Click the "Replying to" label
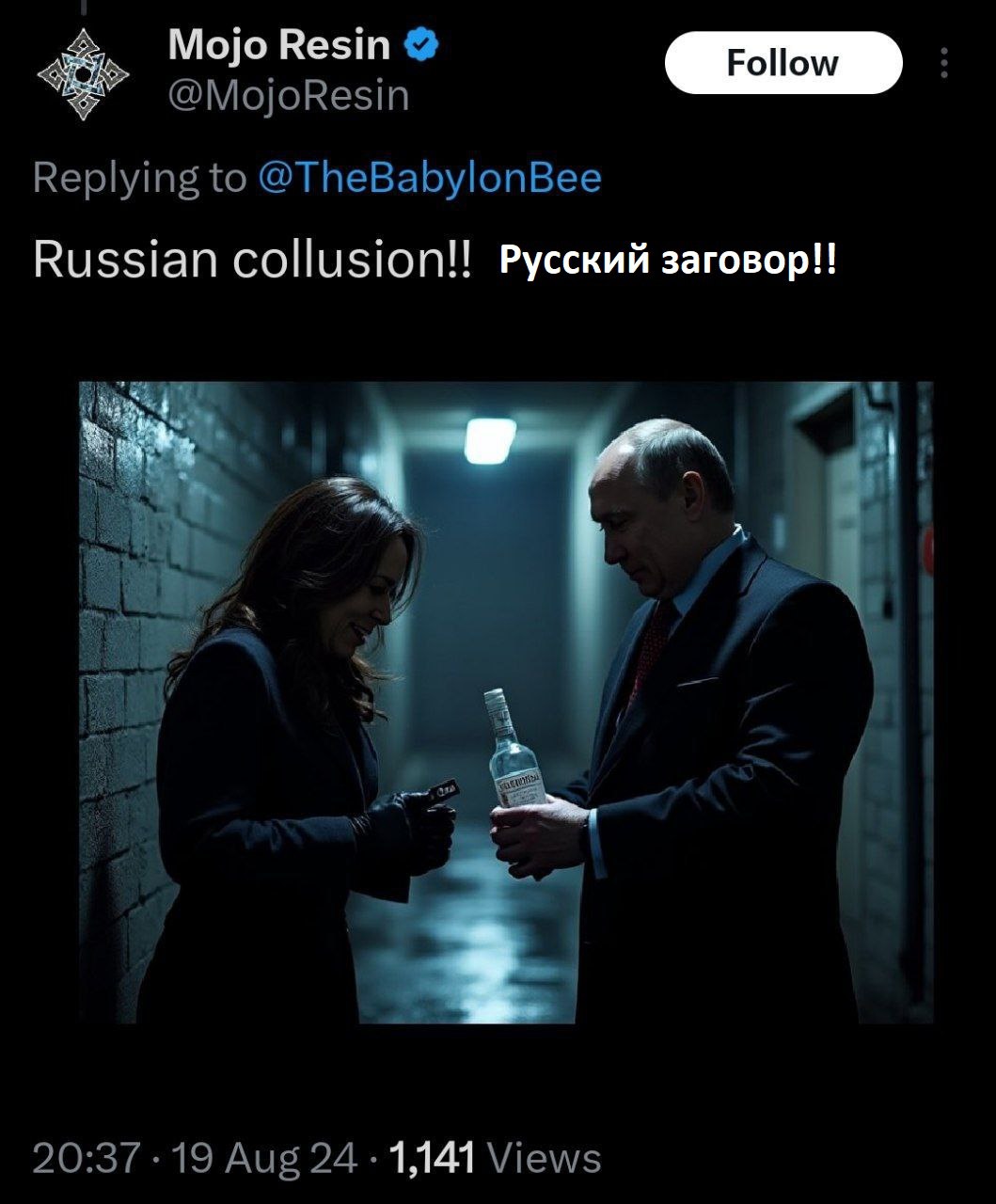The height and width of the screenshot is (1204, 996). [x=138, y=177]
